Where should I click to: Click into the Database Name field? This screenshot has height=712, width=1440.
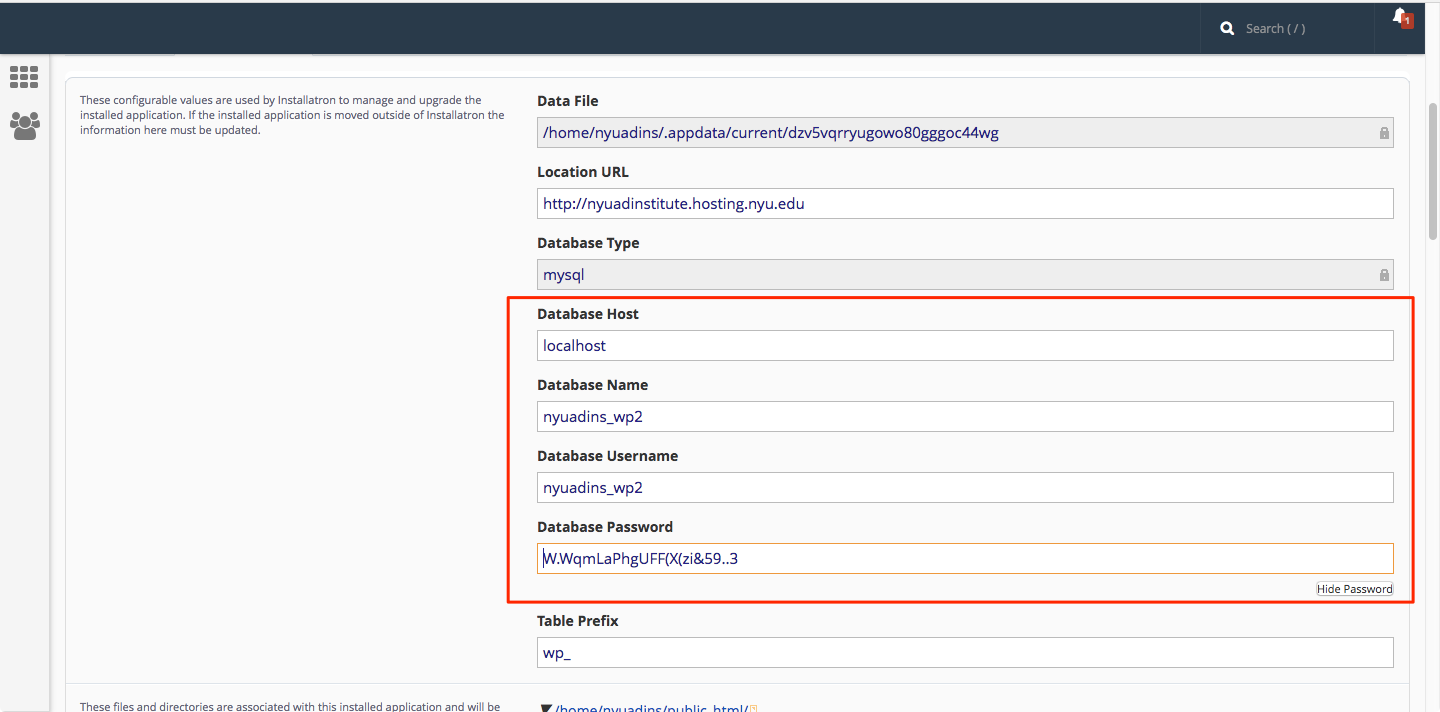(965, 416)
